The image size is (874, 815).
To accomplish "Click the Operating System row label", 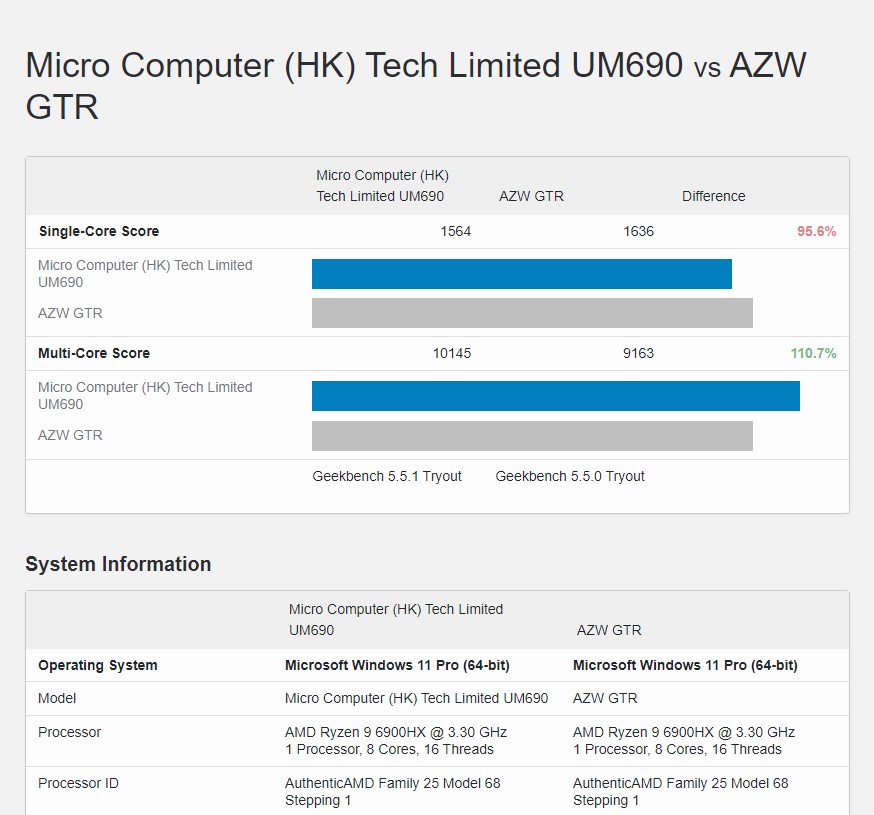I will click(97, 665).
